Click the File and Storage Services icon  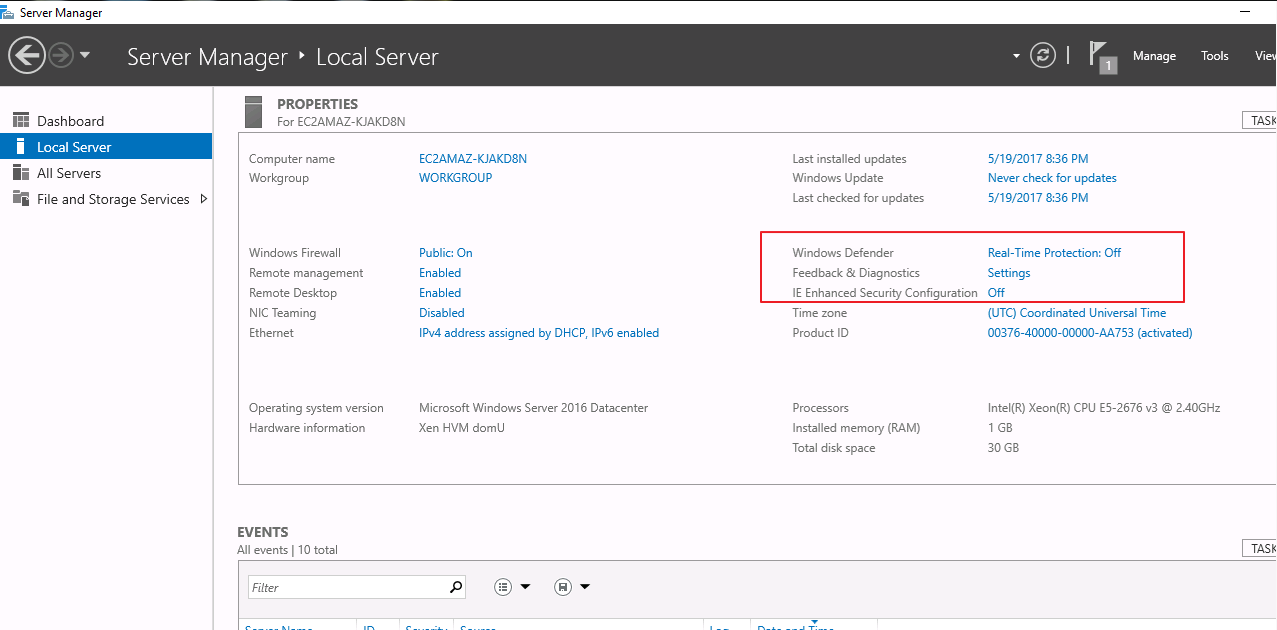coord(21,199)
